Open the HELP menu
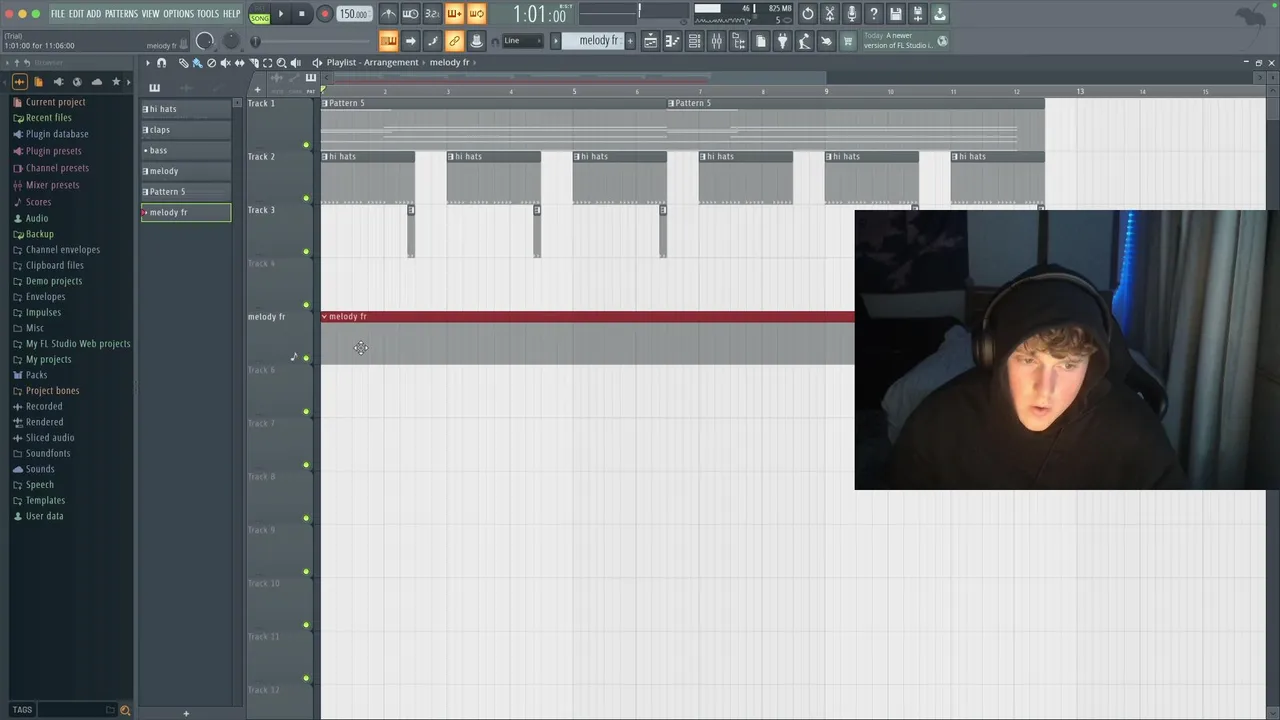The height and width of the screenshot is (720, 1280). (231, 14)
